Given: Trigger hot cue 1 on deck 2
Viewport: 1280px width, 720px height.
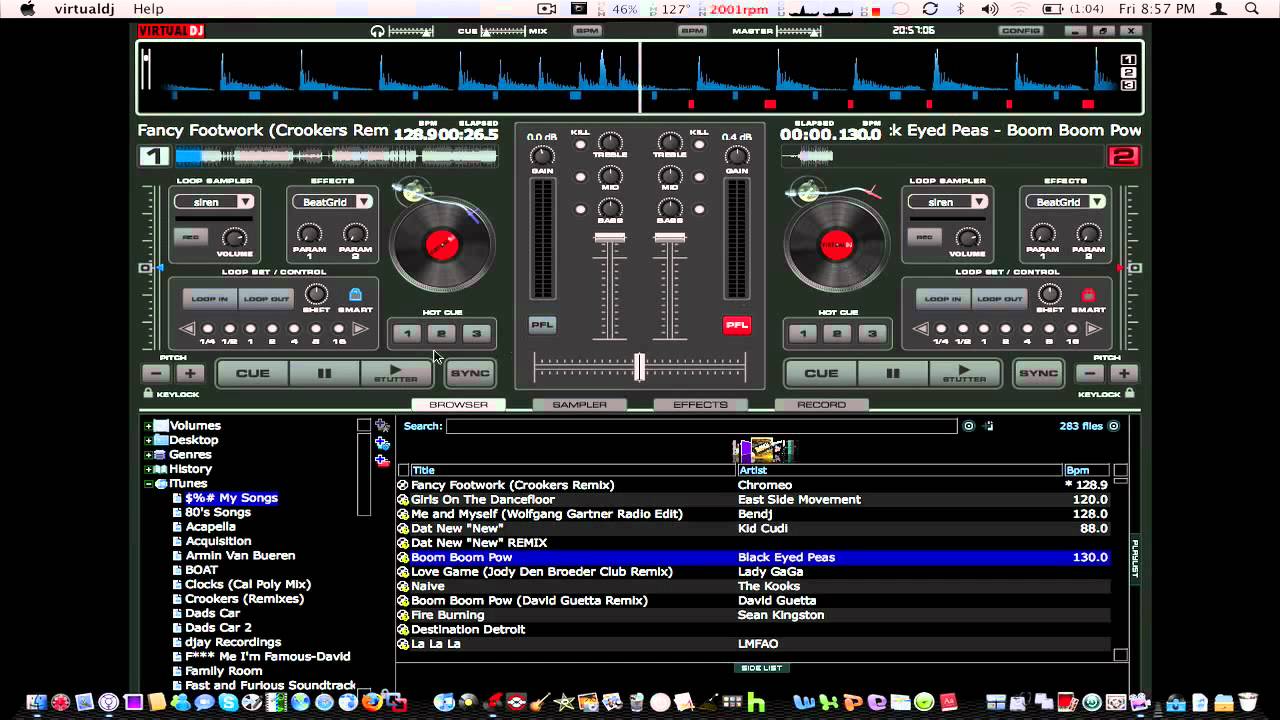Looking at the screenshot, I should (x=802, y=334).
